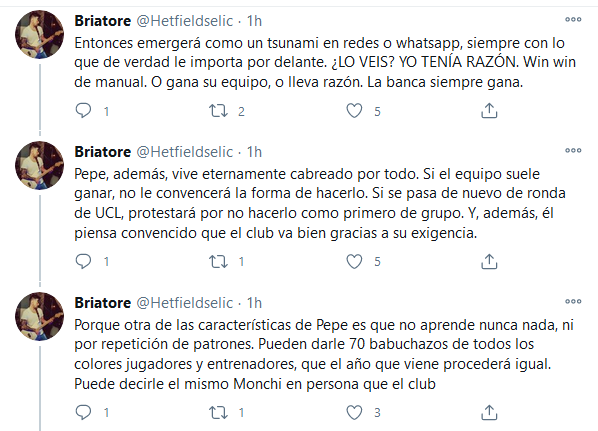Reply to the tweet mentioning Monchi
Screen dimensions: 598x431
[83, 412]
